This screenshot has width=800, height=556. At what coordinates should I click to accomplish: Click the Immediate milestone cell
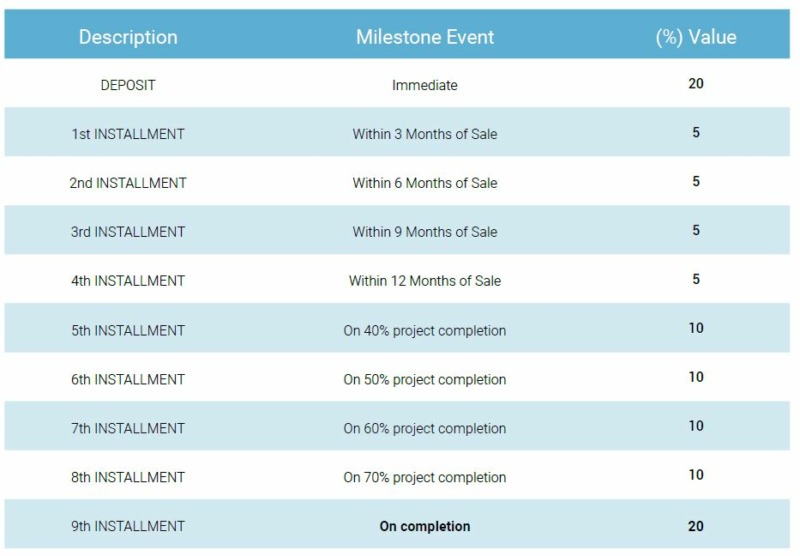coord(424,85)
